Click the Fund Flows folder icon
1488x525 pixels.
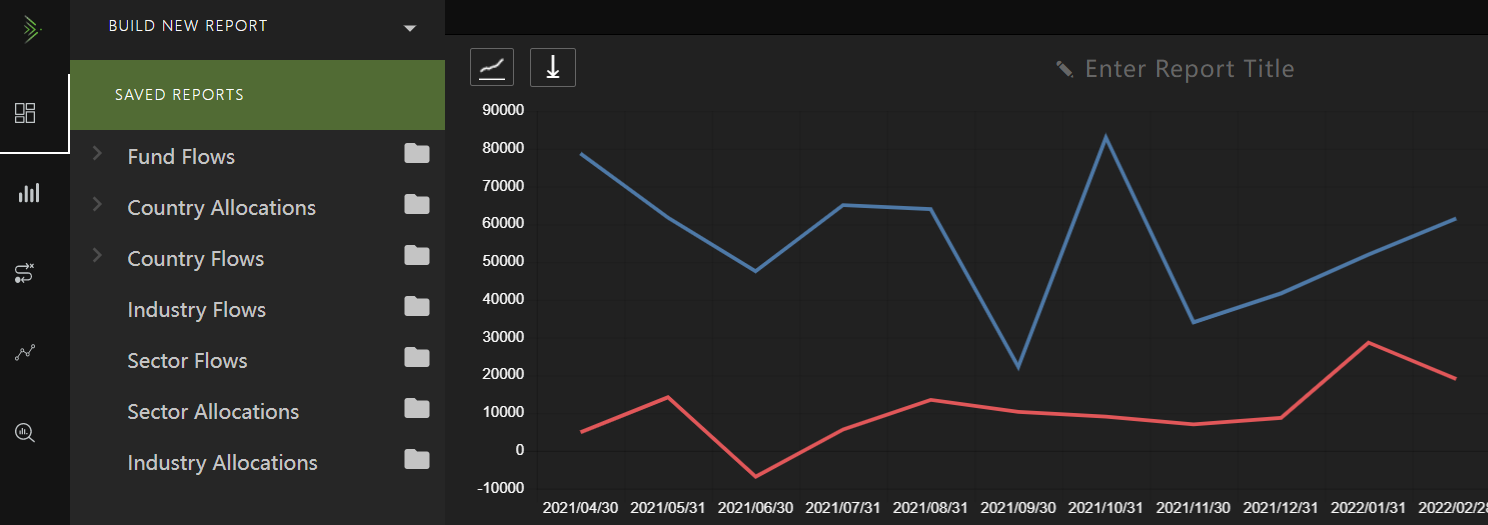click(417, 154)
